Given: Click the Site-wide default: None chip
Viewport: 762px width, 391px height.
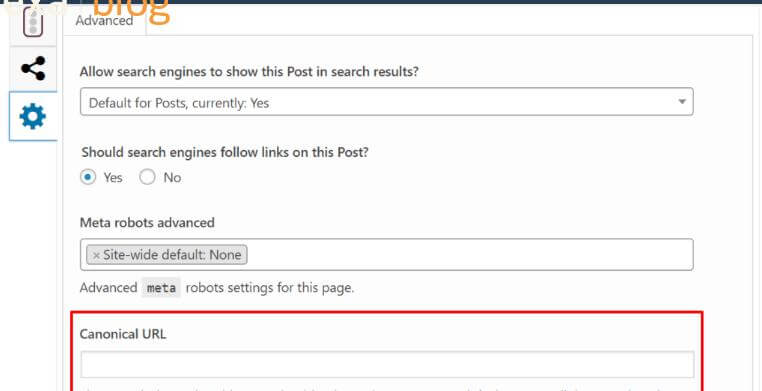Looking at the screenshot, I should 167,255.
